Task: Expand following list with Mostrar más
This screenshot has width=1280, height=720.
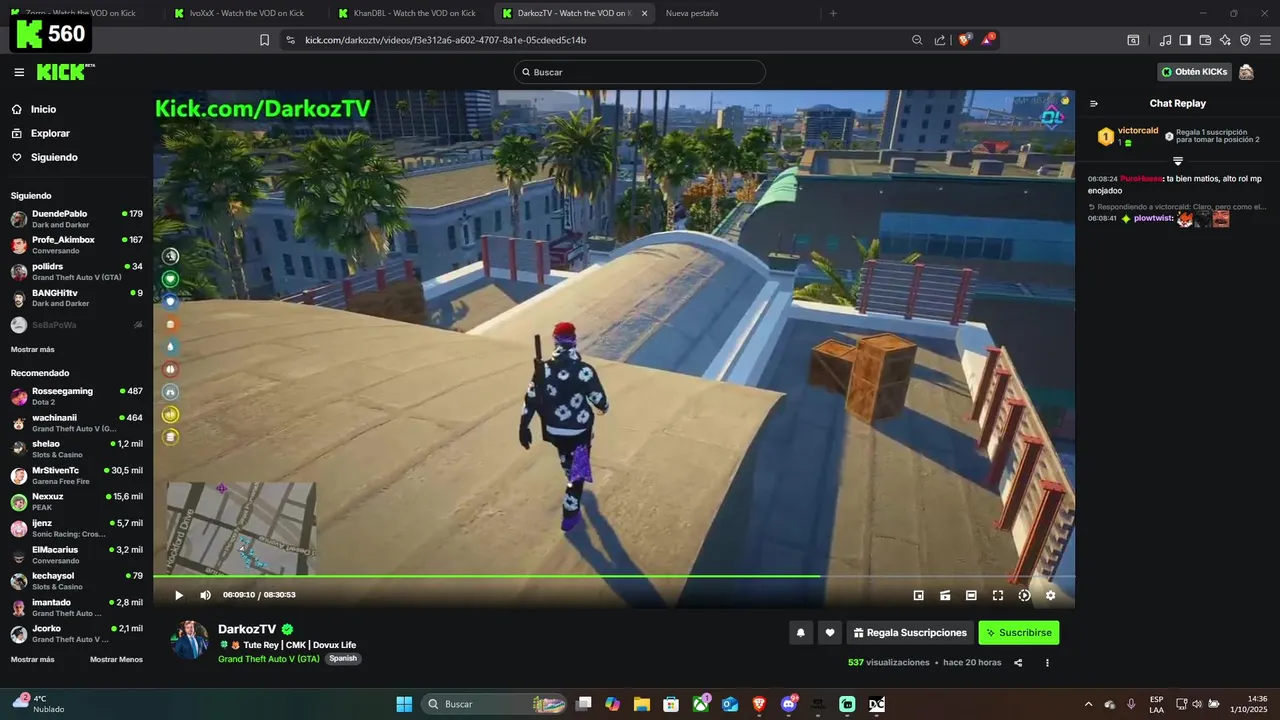Action: [x=33, y=349]
